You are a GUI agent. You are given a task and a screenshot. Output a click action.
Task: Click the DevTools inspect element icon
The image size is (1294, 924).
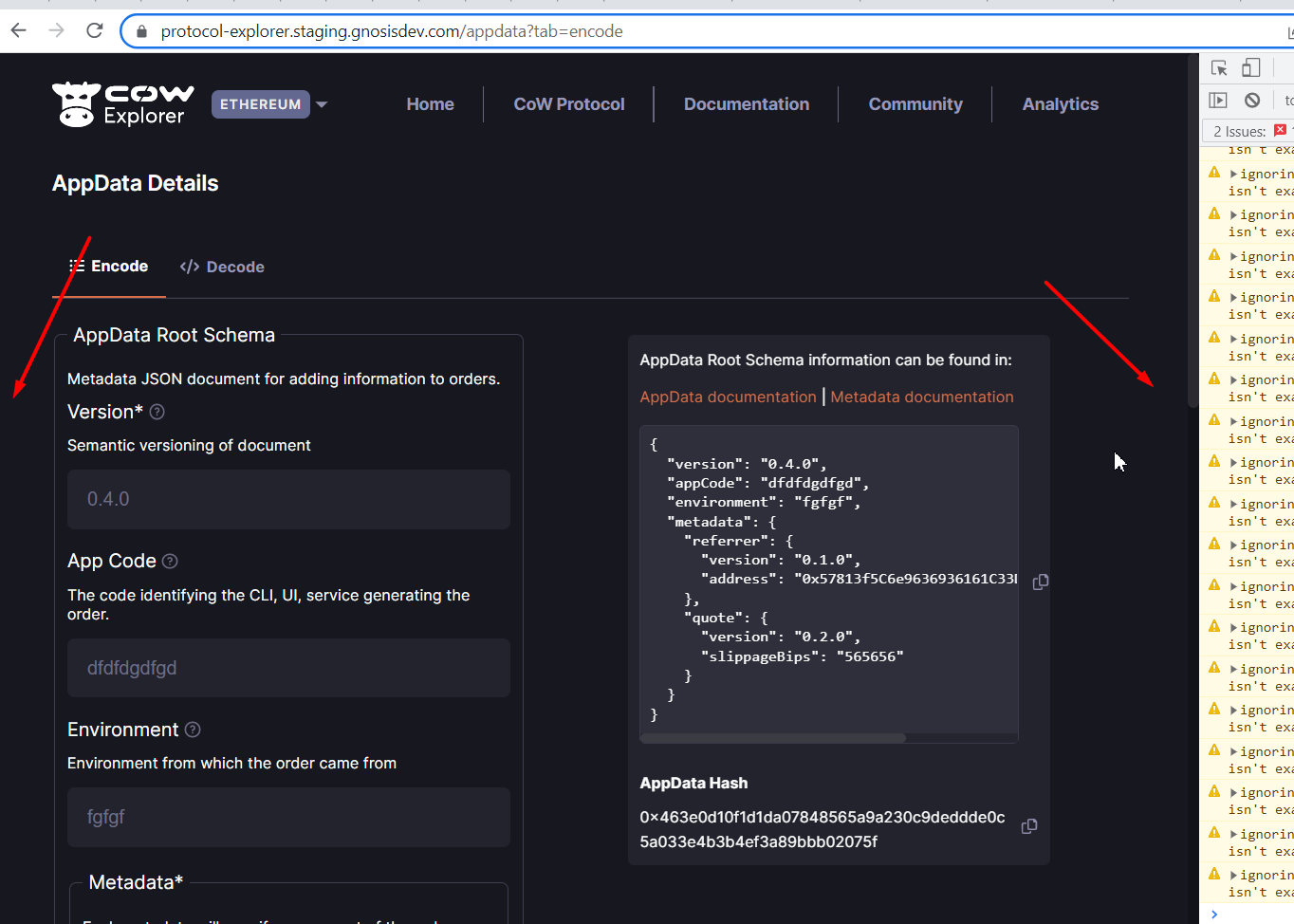[x=1220, y=68]
